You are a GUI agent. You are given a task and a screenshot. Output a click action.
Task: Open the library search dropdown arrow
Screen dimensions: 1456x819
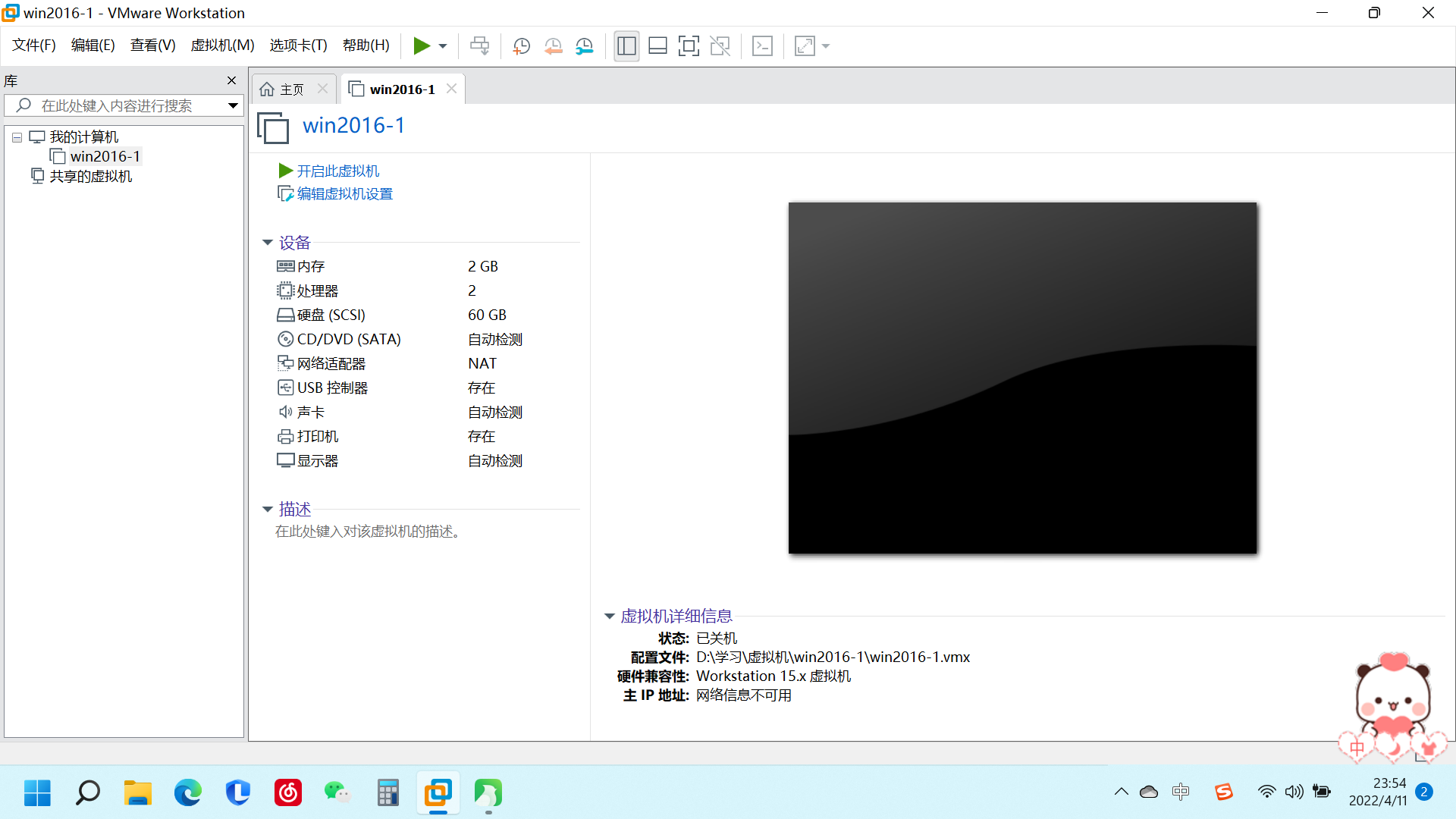233,105
